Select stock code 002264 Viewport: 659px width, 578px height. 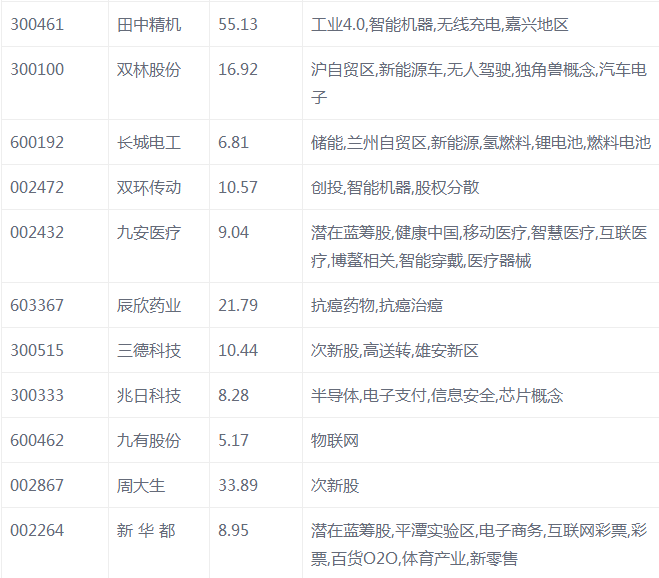(x=37, y=530)
